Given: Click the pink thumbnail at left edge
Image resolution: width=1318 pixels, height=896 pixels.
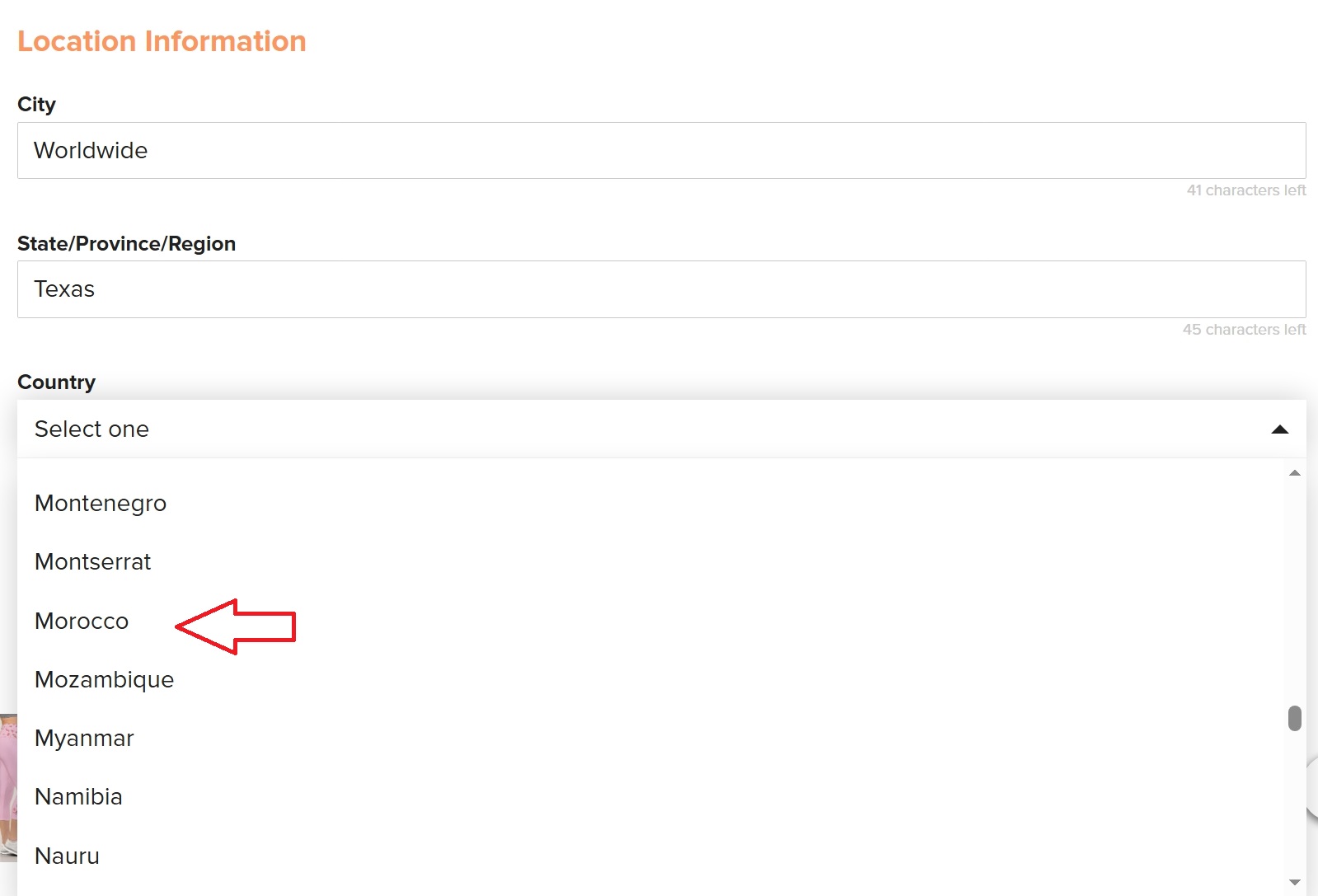Looking at the screenshot, I should [x=8, y=788].
